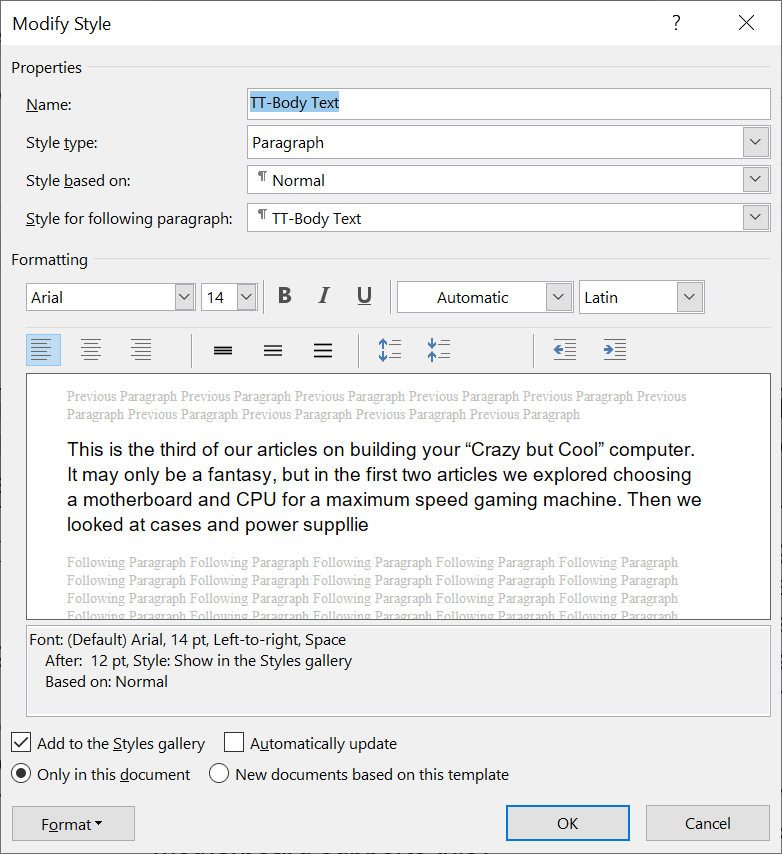The width and height of the screenshot is (782, 854).
Task: Cancel the Modify Style dialog
Action: click(x=707, y=823)
